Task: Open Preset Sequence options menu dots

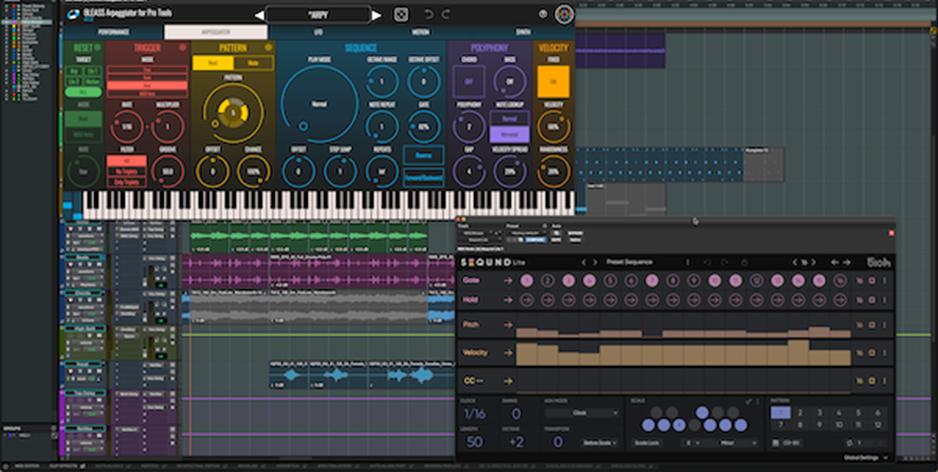Action: pos(687,262)
